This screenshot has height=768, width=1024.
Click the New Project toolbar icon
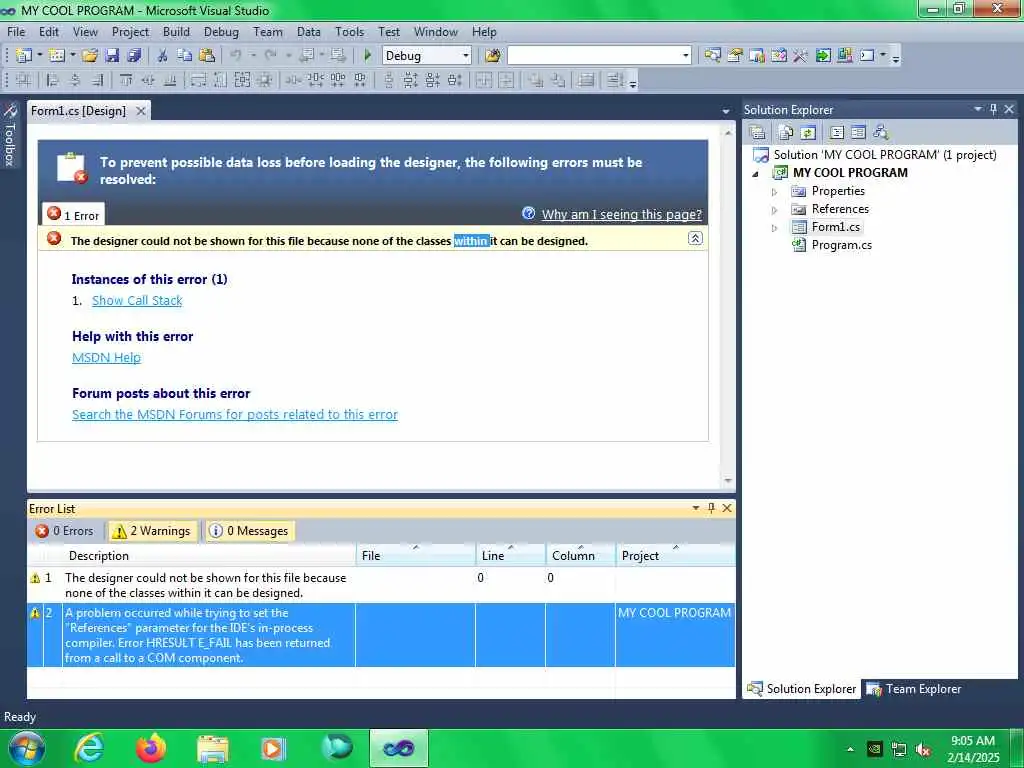(x=24, y=56)
